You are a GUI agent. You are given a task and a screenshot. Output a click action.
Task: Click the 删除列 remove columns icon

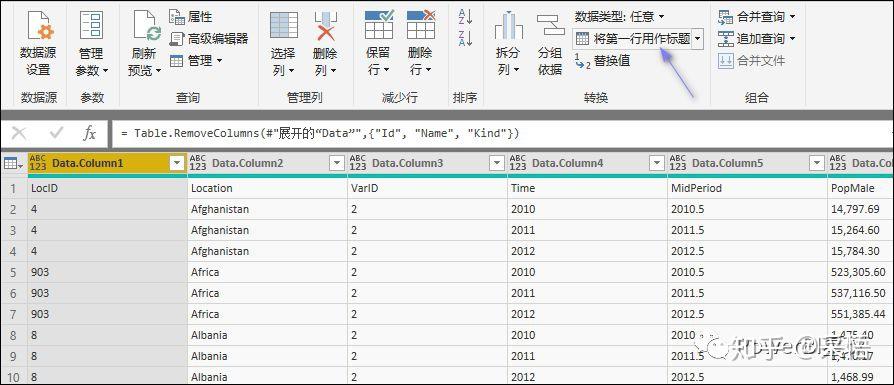326,26
